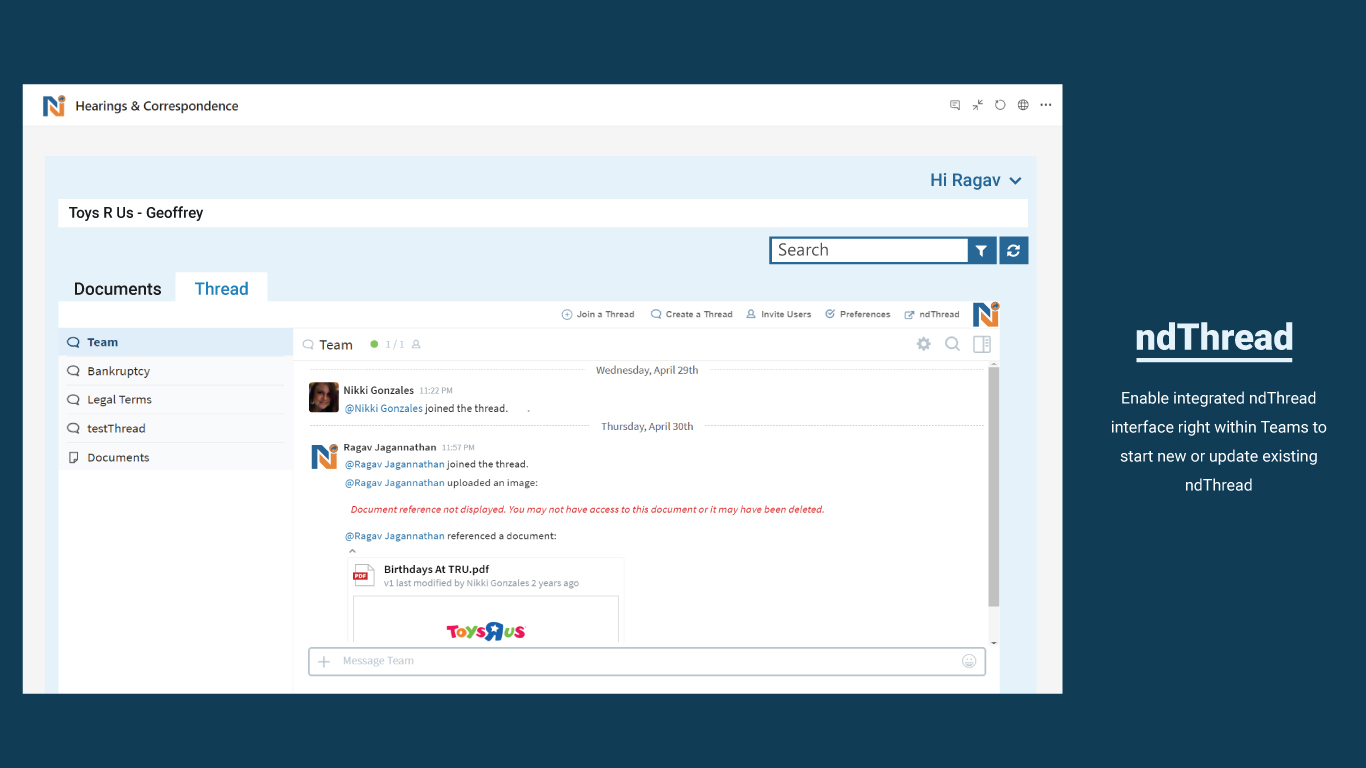This screenshot has width=1366, height=768.
Task: Click the Toys R Us - Geoffrey workspace field
Action: coord(543,213)
